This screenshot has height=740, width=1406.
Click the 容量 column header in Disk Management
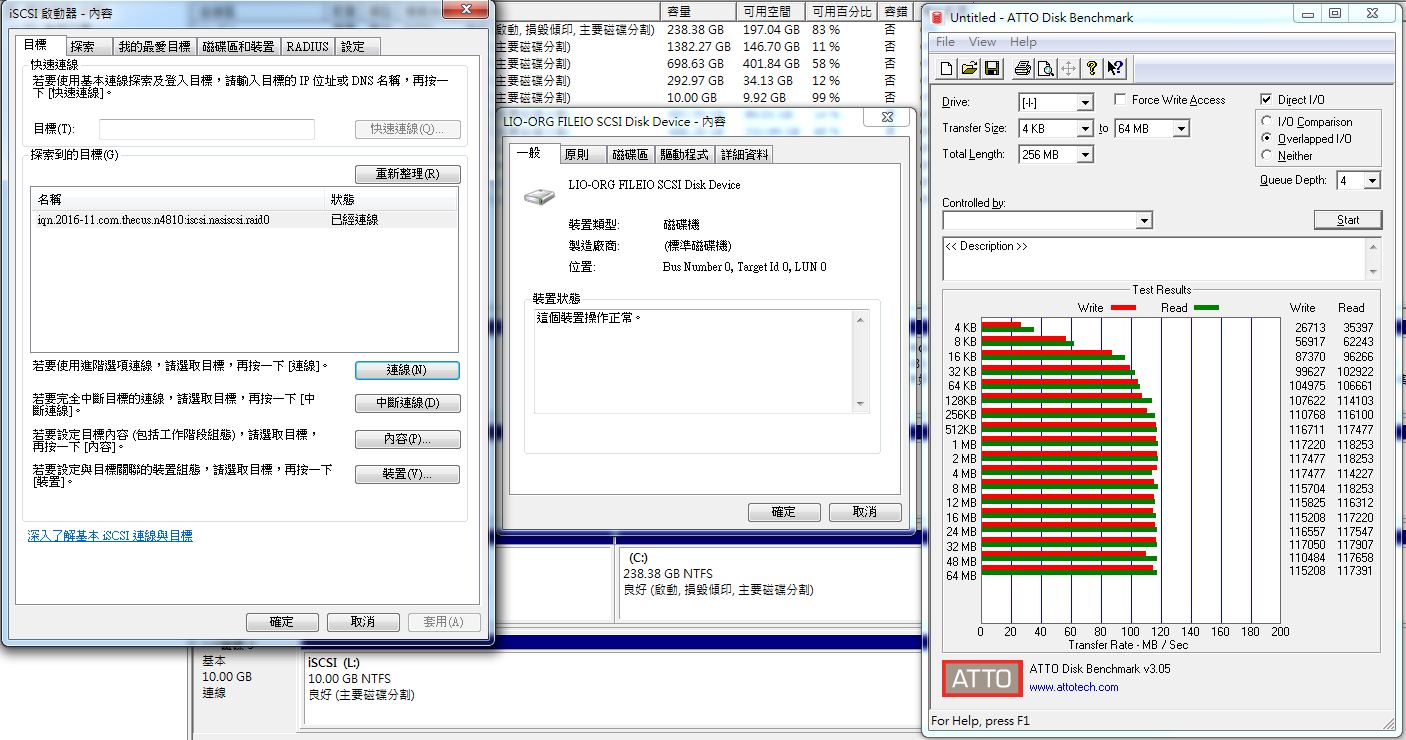coord(698,12)
